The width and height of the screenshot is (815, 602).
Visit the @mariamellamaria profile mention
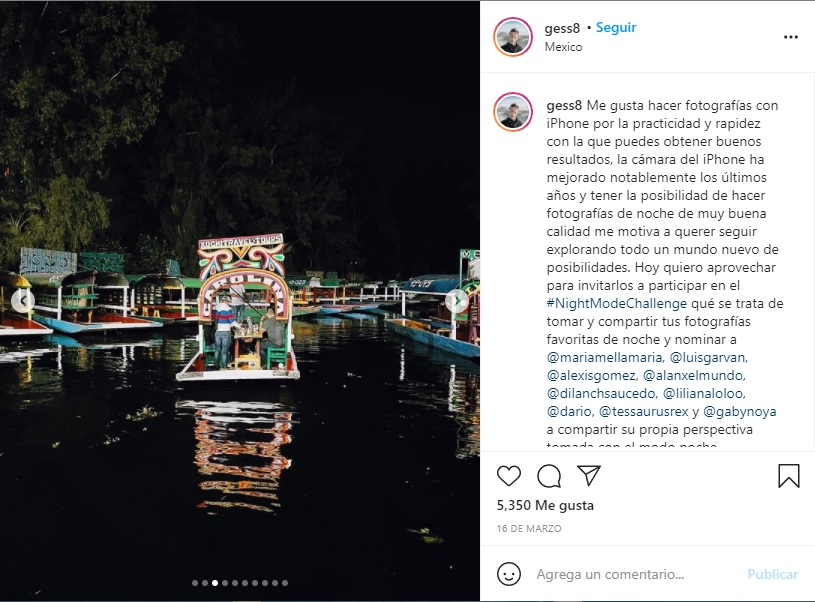pos(605,358)
